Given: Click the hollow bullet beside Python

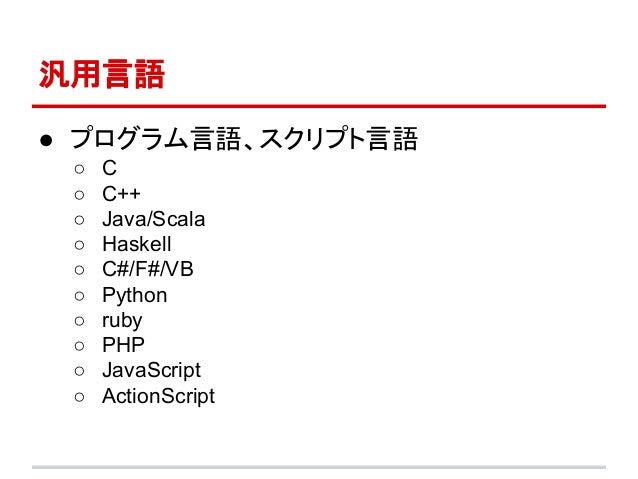Looking at the screenshot, I should (x=79, y=296).
